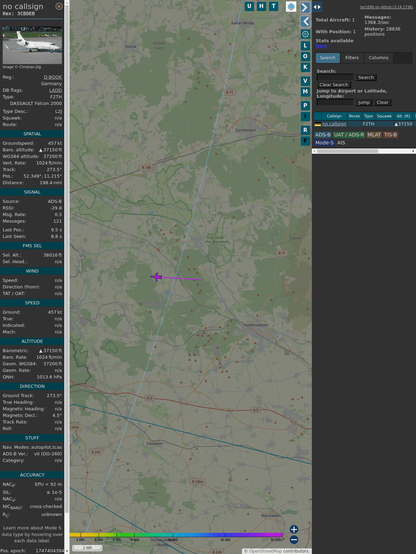Open the D-BOOK registration link

click(x=53, y=77)
